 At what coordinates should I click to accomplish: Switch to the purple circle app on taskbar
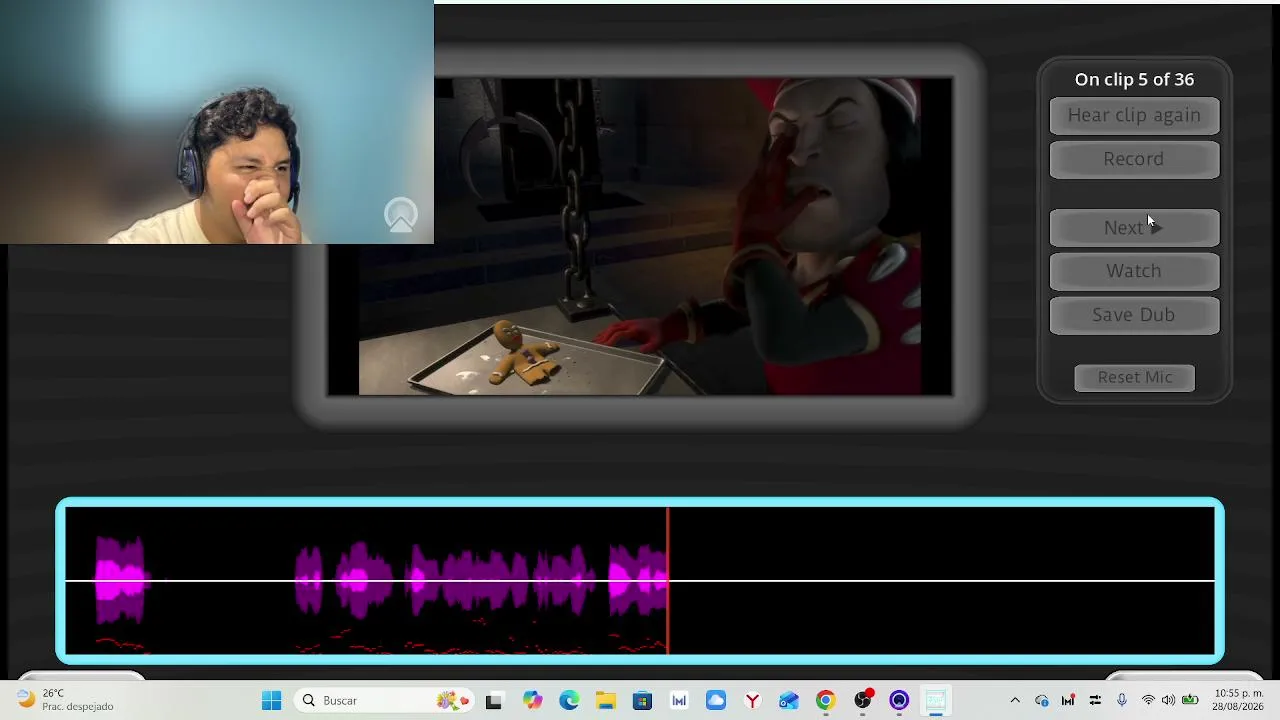point(898,701)
